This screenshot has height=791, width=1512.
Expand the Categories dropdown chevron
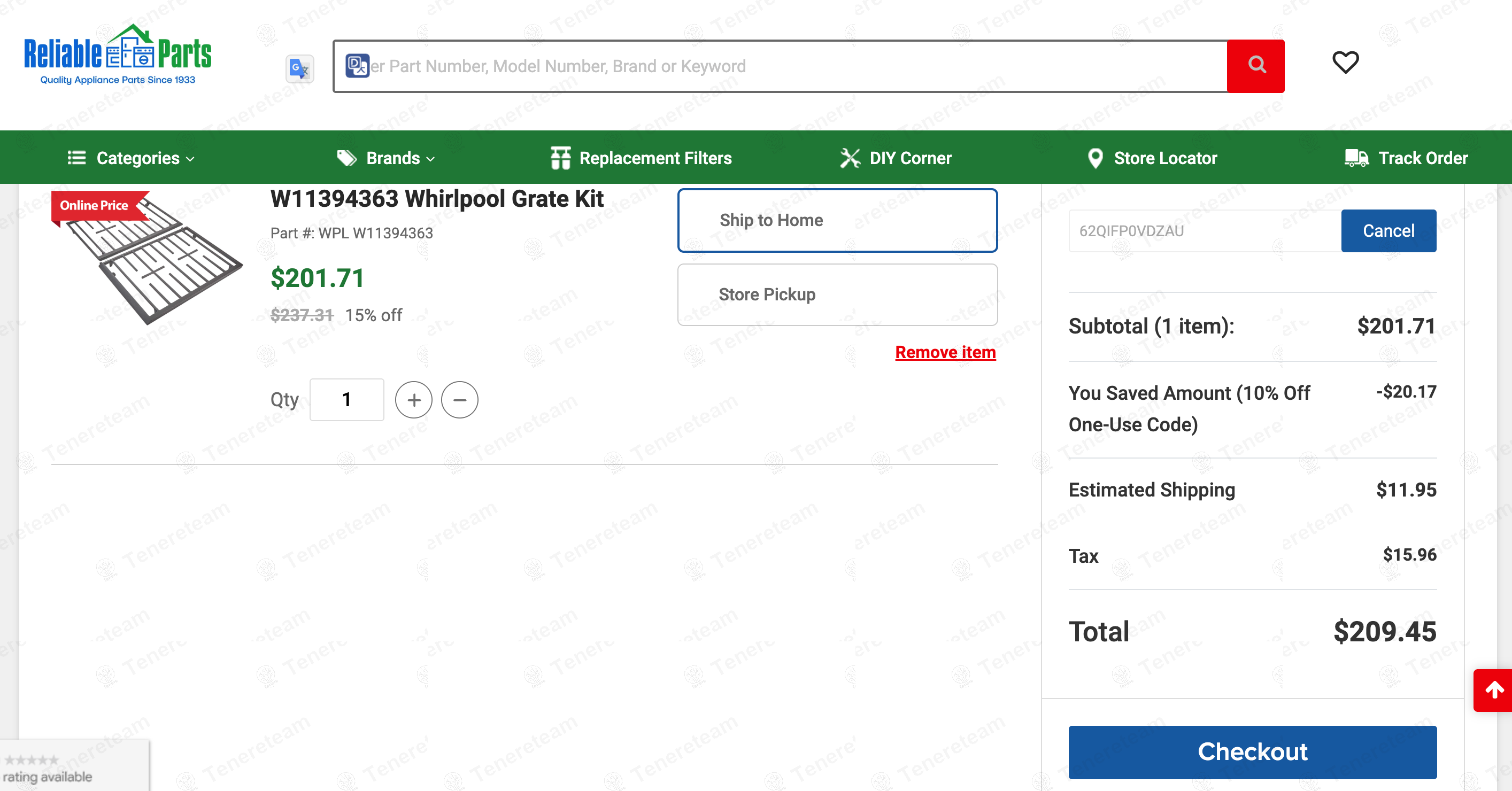point(190,159)
